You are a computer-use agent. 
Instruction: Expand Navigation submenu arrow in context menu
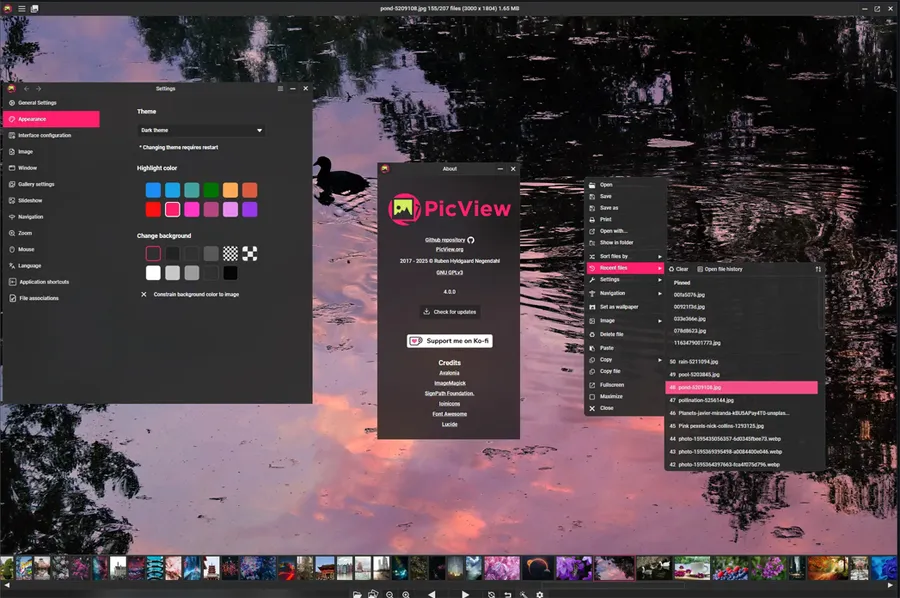click(660, 293)
